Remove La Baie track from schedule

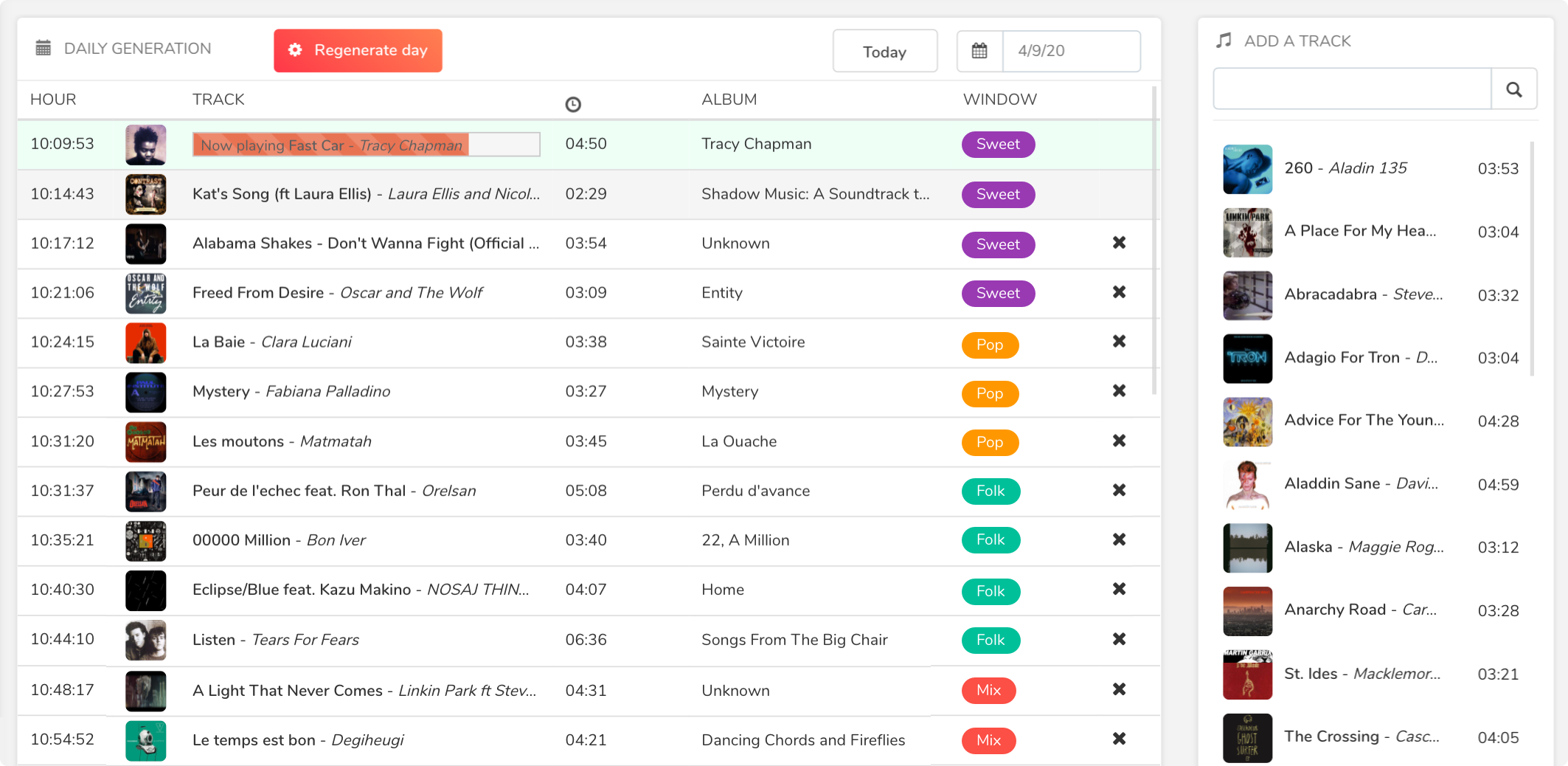coord(1119,342)
